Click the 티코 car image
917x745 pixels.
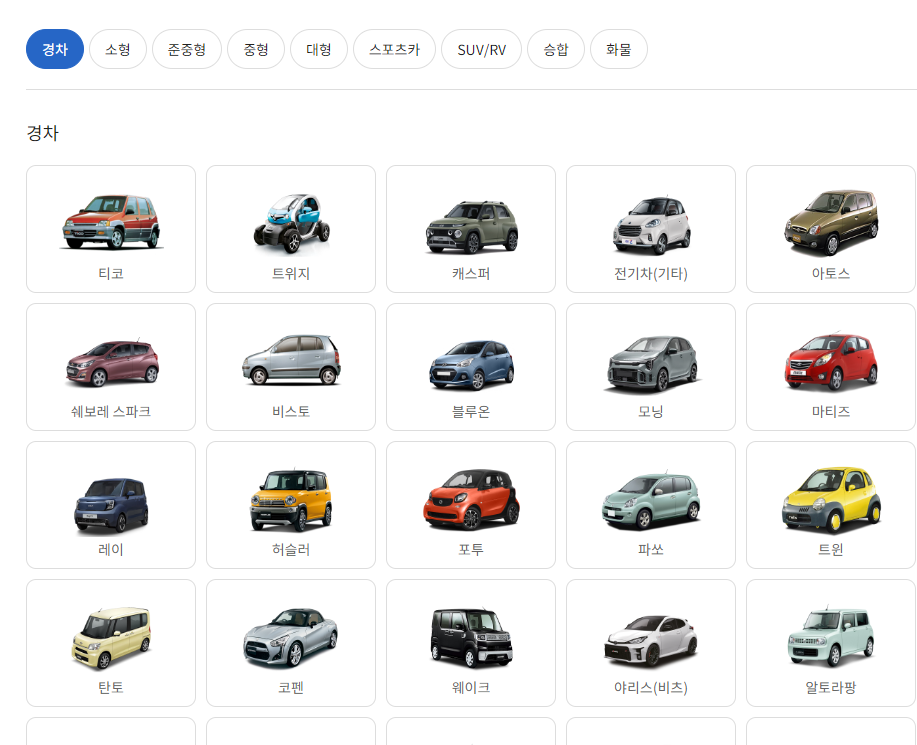tap(111, 221)
